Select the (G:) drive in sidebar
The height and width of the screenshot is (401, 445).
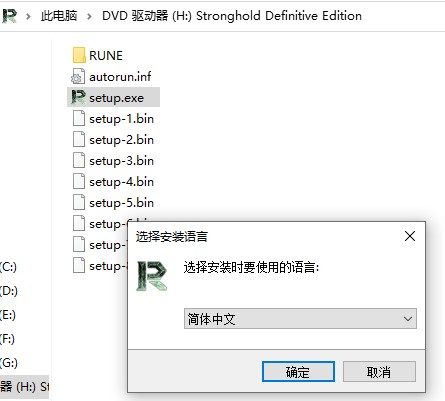click(x=9, y=362)
